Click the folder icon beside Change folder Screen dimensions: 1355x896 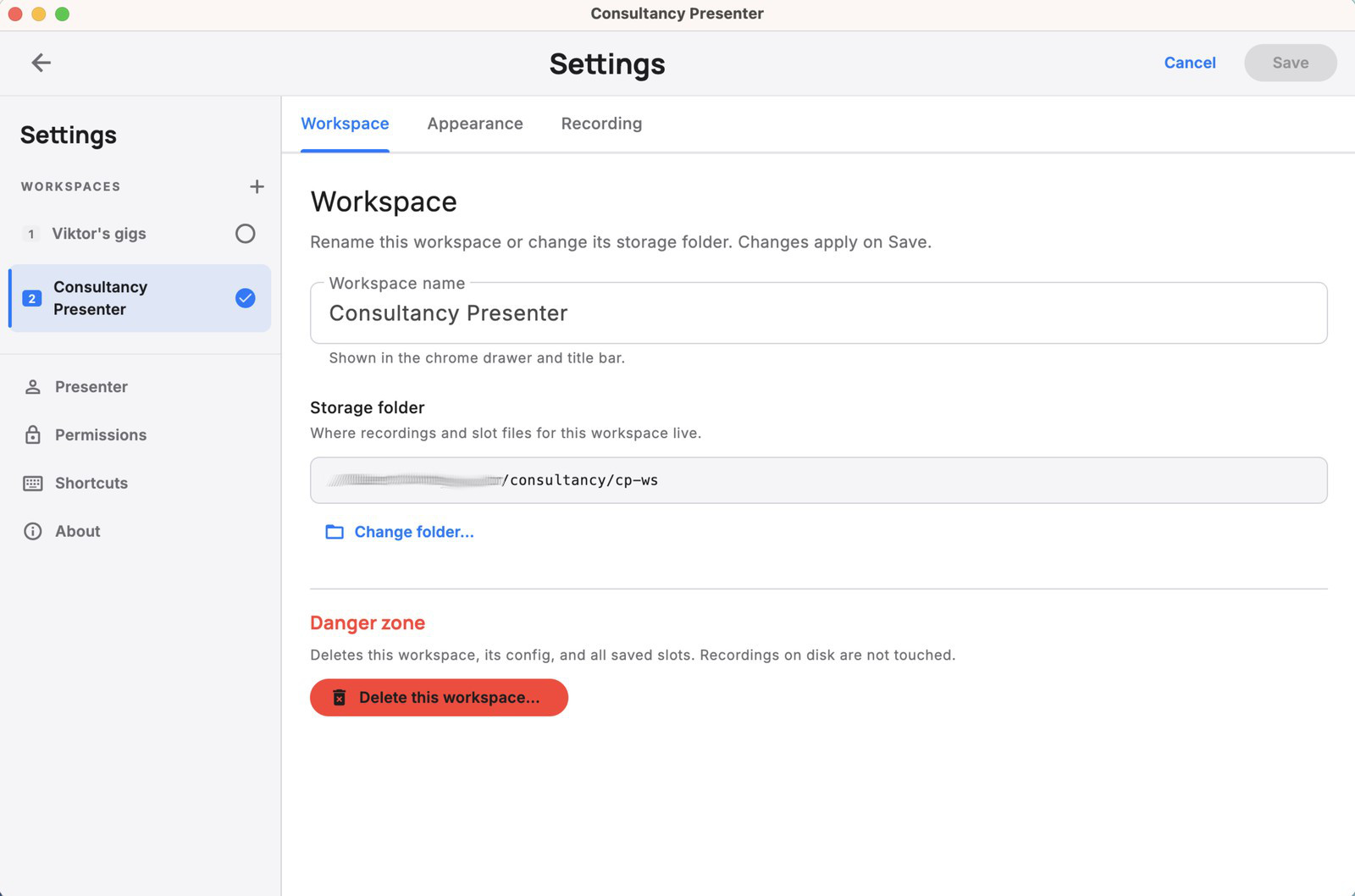(x=335, y=532)
